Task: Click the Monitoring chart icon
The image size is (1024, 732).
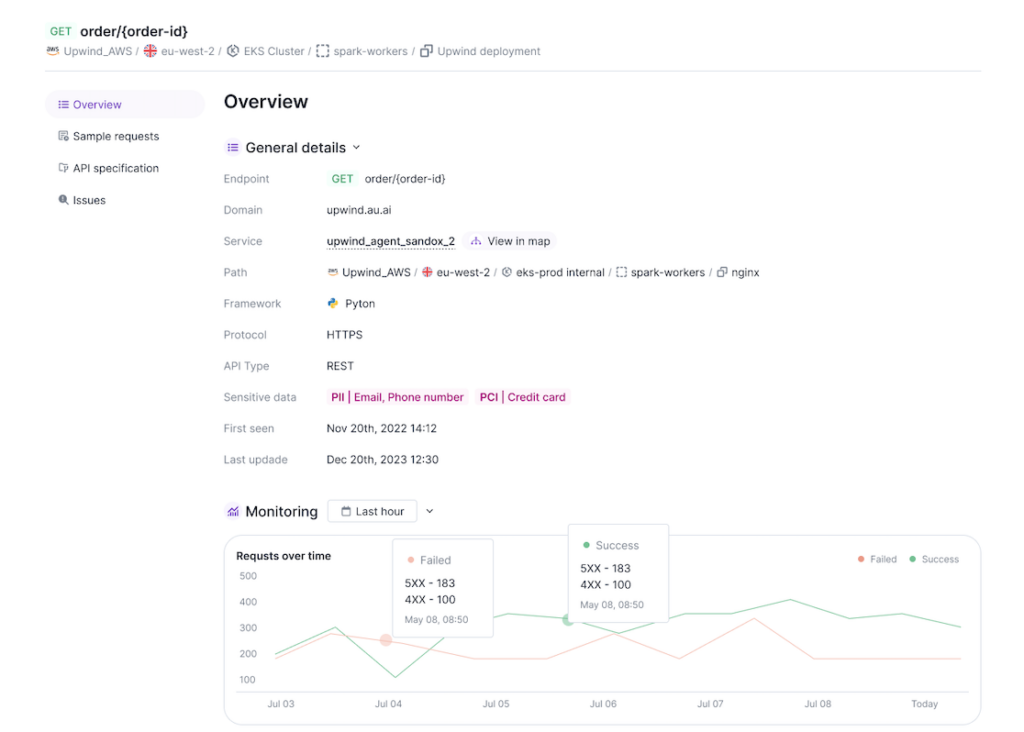Action: tap(234, 511)
